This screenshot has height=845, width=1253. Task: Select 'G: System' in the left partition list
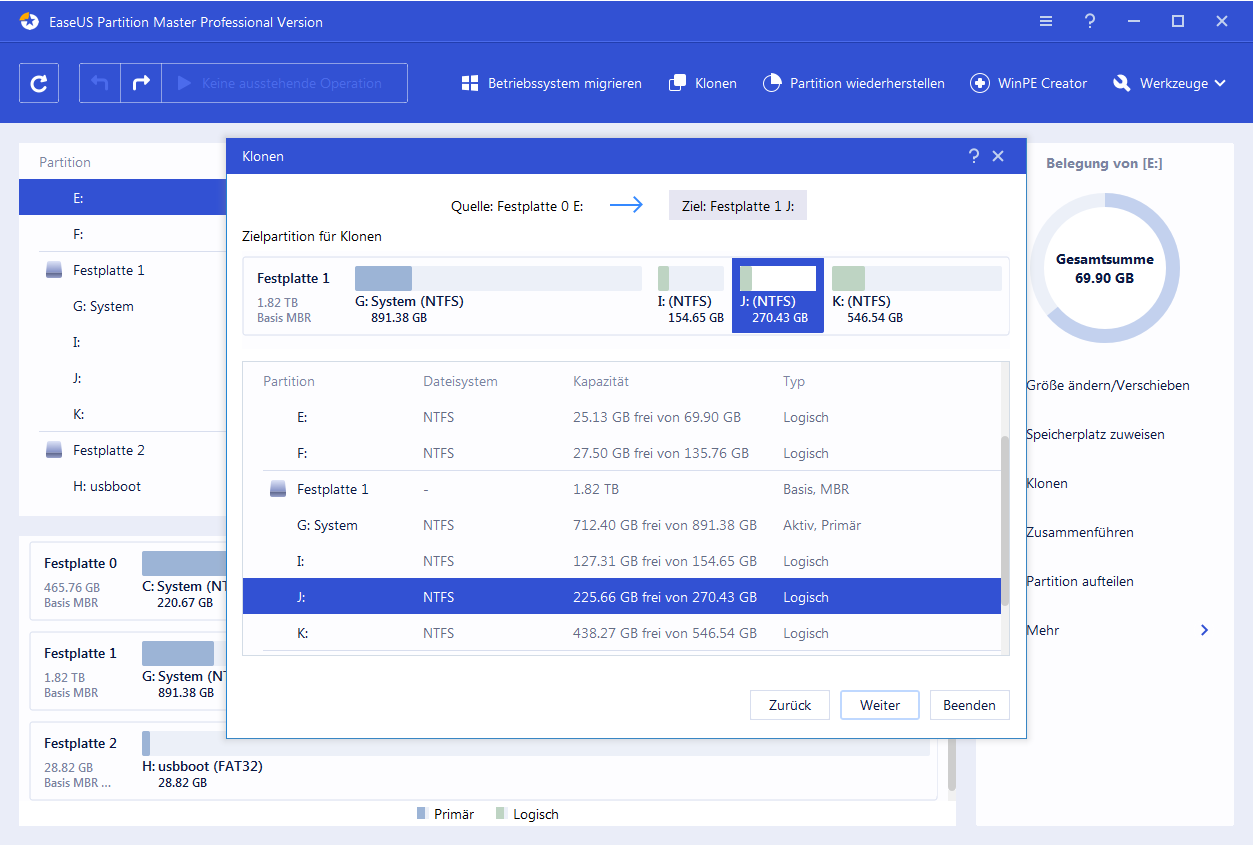click(x=123, y=306)
